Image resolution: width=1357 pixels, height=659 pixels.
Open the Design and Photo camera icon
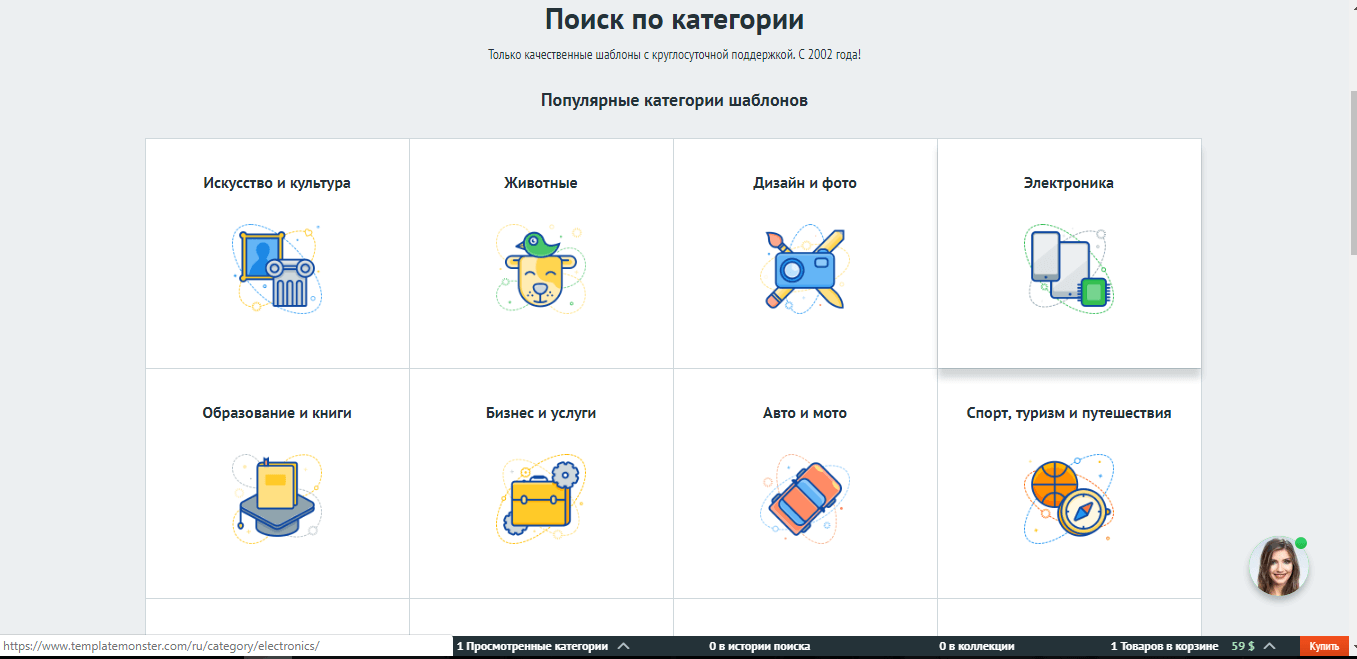pos(805,269)
